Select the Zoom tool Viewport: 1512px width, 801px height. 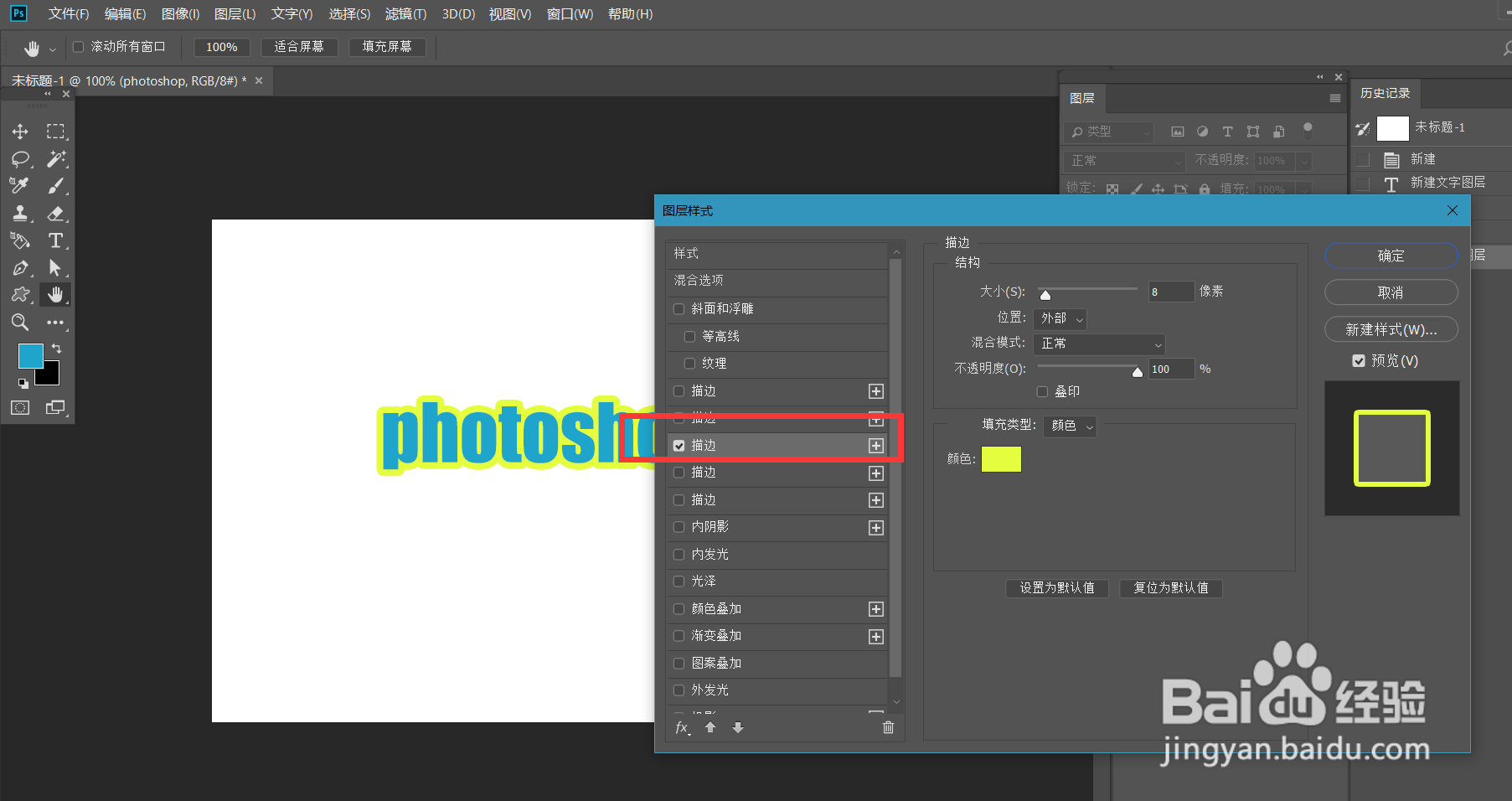point(20,322)
